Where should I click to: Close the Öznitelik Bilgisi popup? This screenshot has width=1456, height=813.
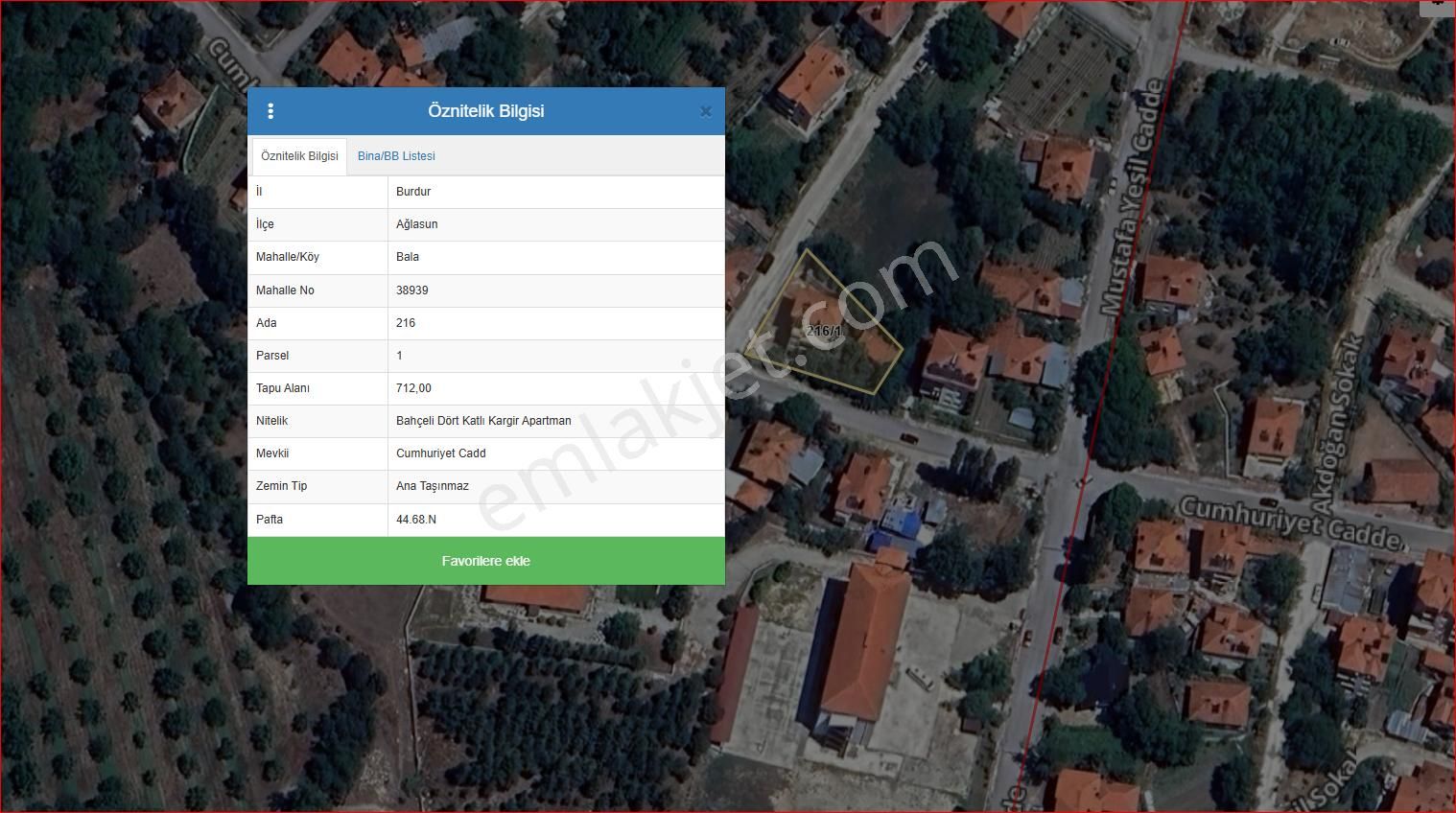tap(705, 111)
